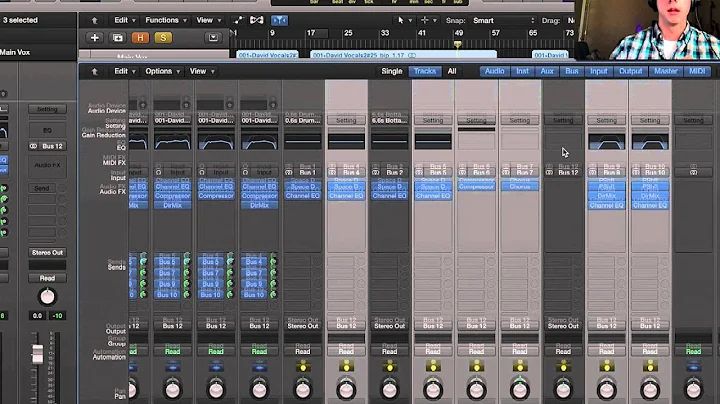
Task: Toggle the Aux channel filter button
Action: coord(547,71)
